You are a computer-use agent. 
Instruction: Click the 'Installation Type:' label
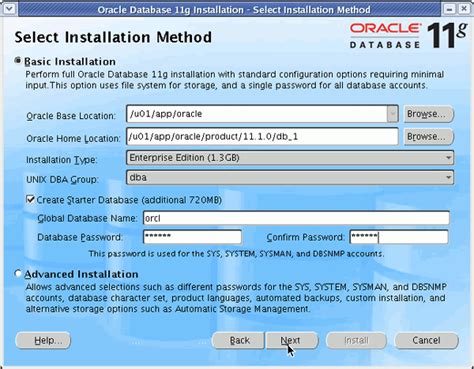pyautogui.click(x=62, y=160)
